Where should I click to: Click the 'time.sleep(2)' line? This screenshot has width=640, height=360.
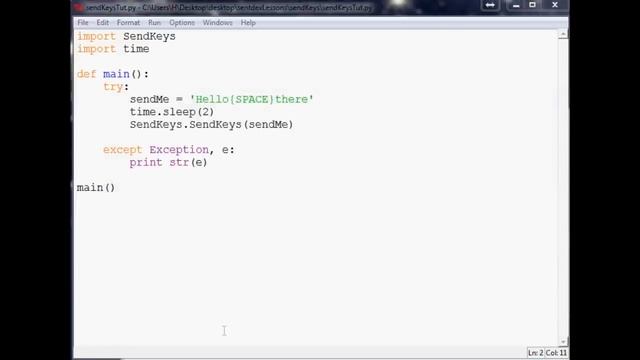pos(172,112)
